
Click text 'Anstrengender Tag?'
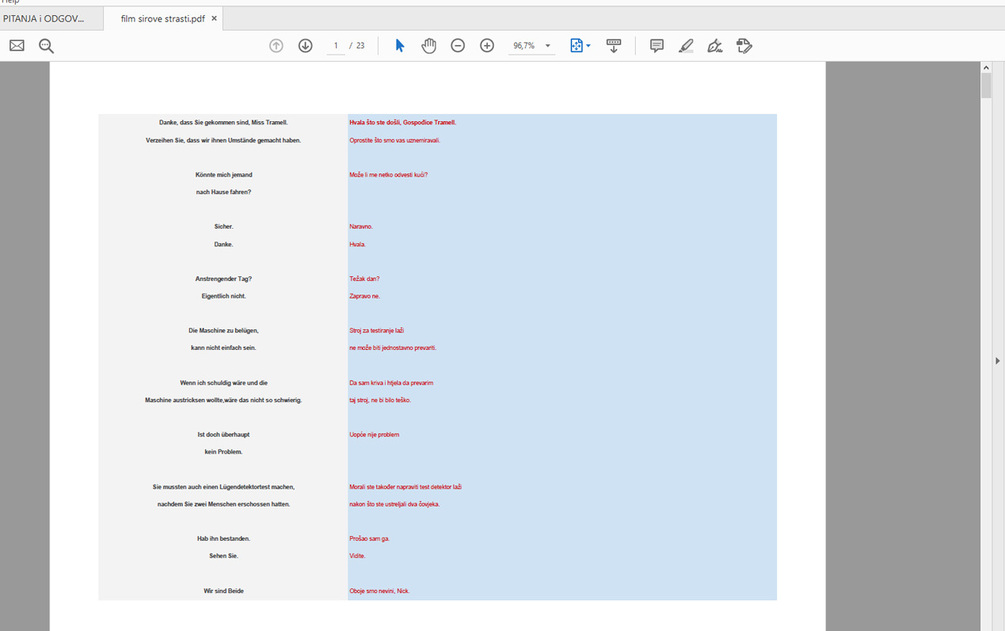point(224,279)
